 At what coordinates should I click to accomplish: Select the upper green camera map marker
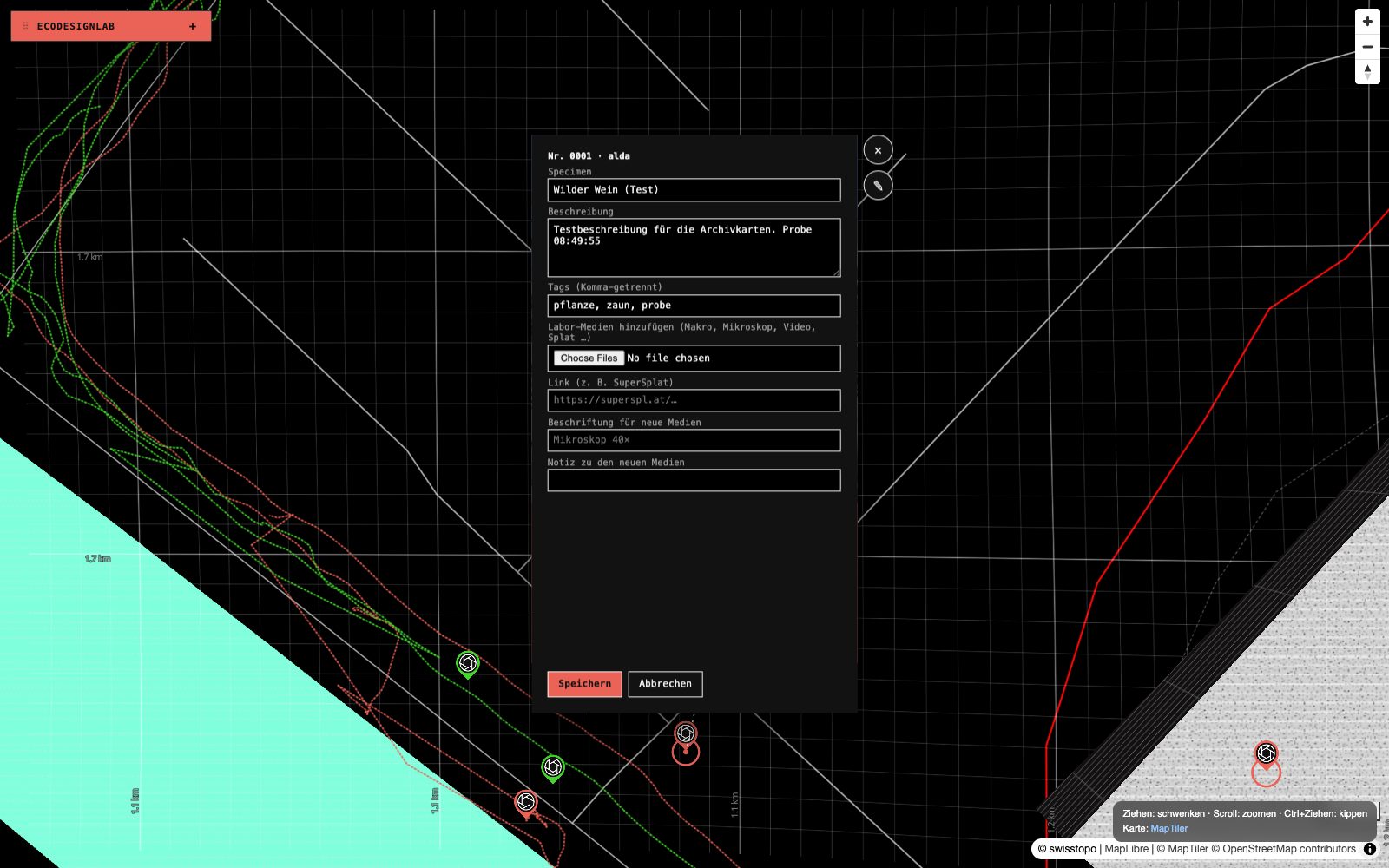467,664
